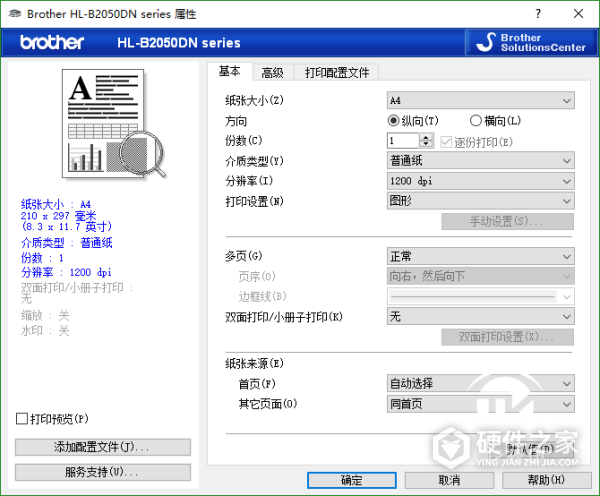Screen dimensions: 600x496
Task: Expand the 多页 正常 dropdown
Action: 481,256
